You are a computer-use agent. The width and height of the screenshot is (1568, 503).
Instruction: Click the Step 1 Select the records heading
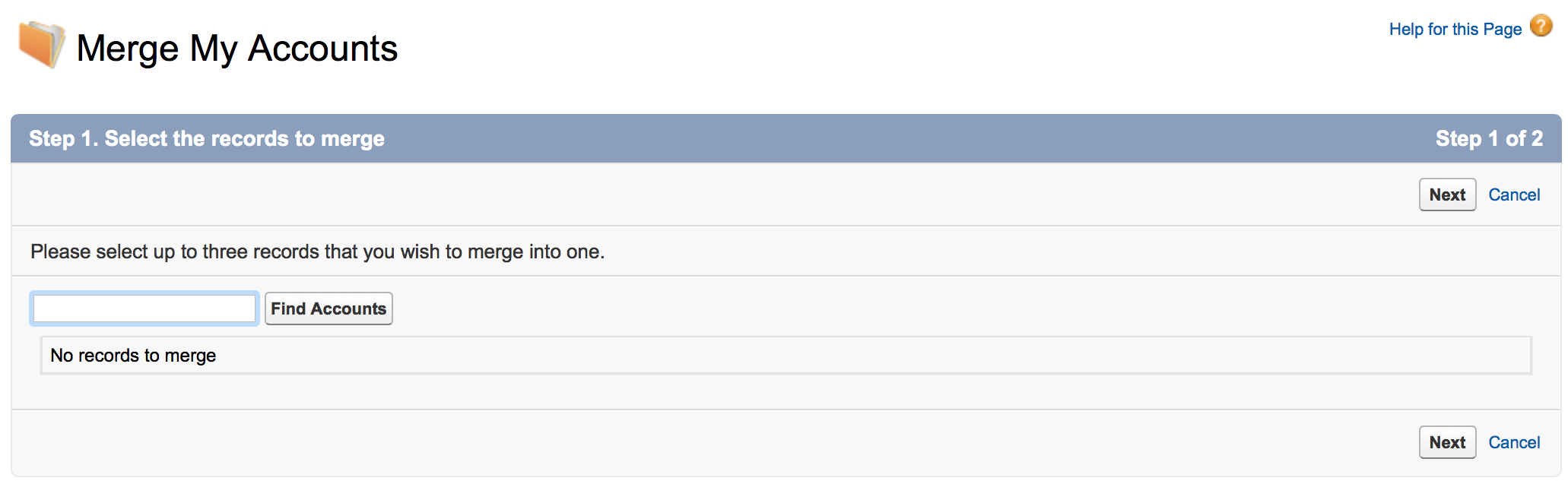tap(207, 139)
